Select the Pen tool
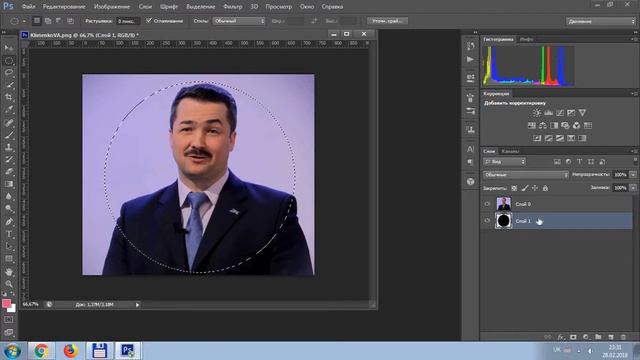The height and width of the screenshot is (360, 640). (x=9, y=222)
